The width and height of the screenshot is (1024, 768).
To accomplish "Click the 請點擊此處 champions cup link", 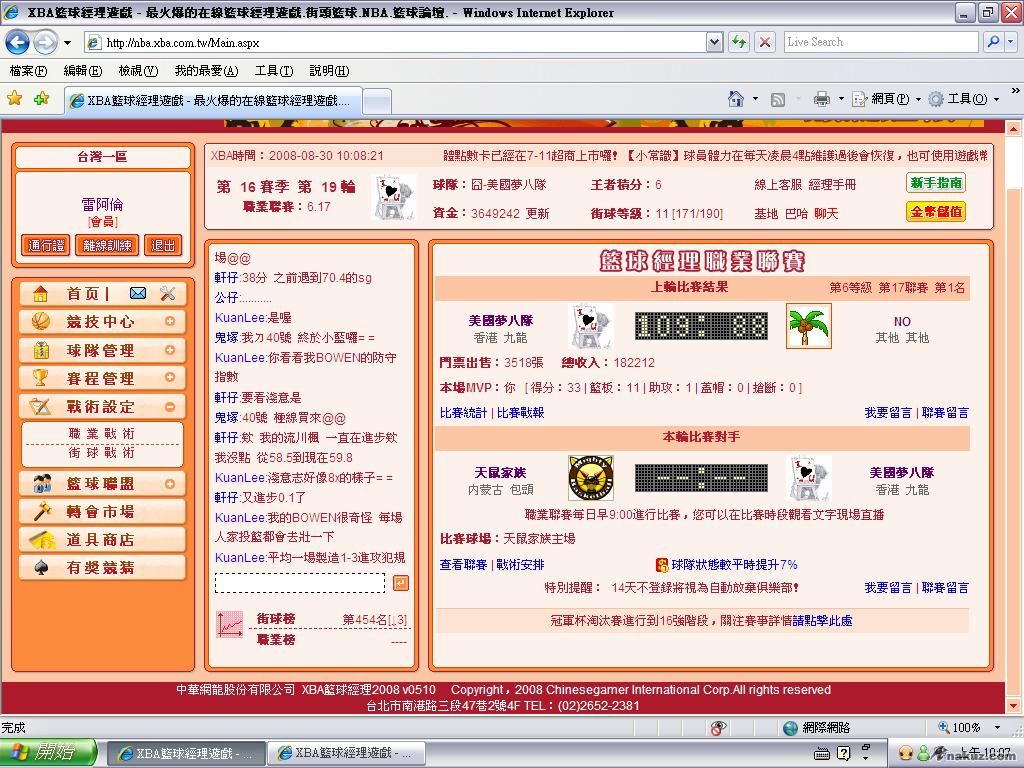I will point(823,620).
